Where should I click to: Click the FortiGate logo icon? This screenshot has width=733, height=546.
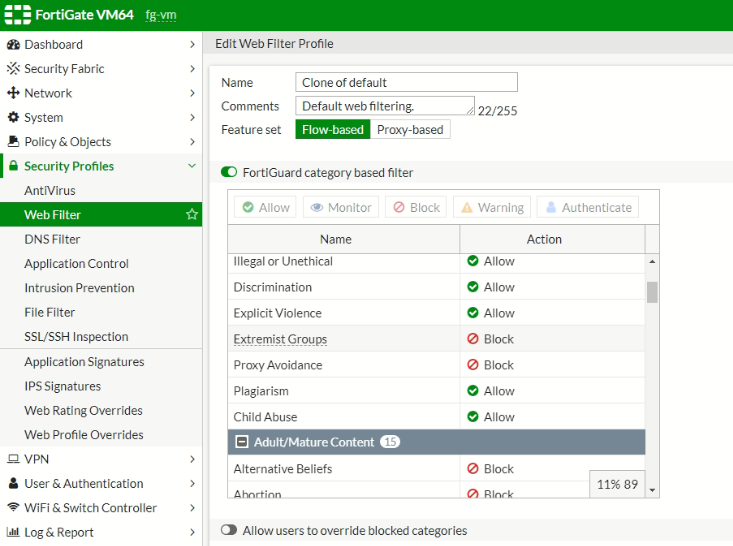click(x=17, y=15)
